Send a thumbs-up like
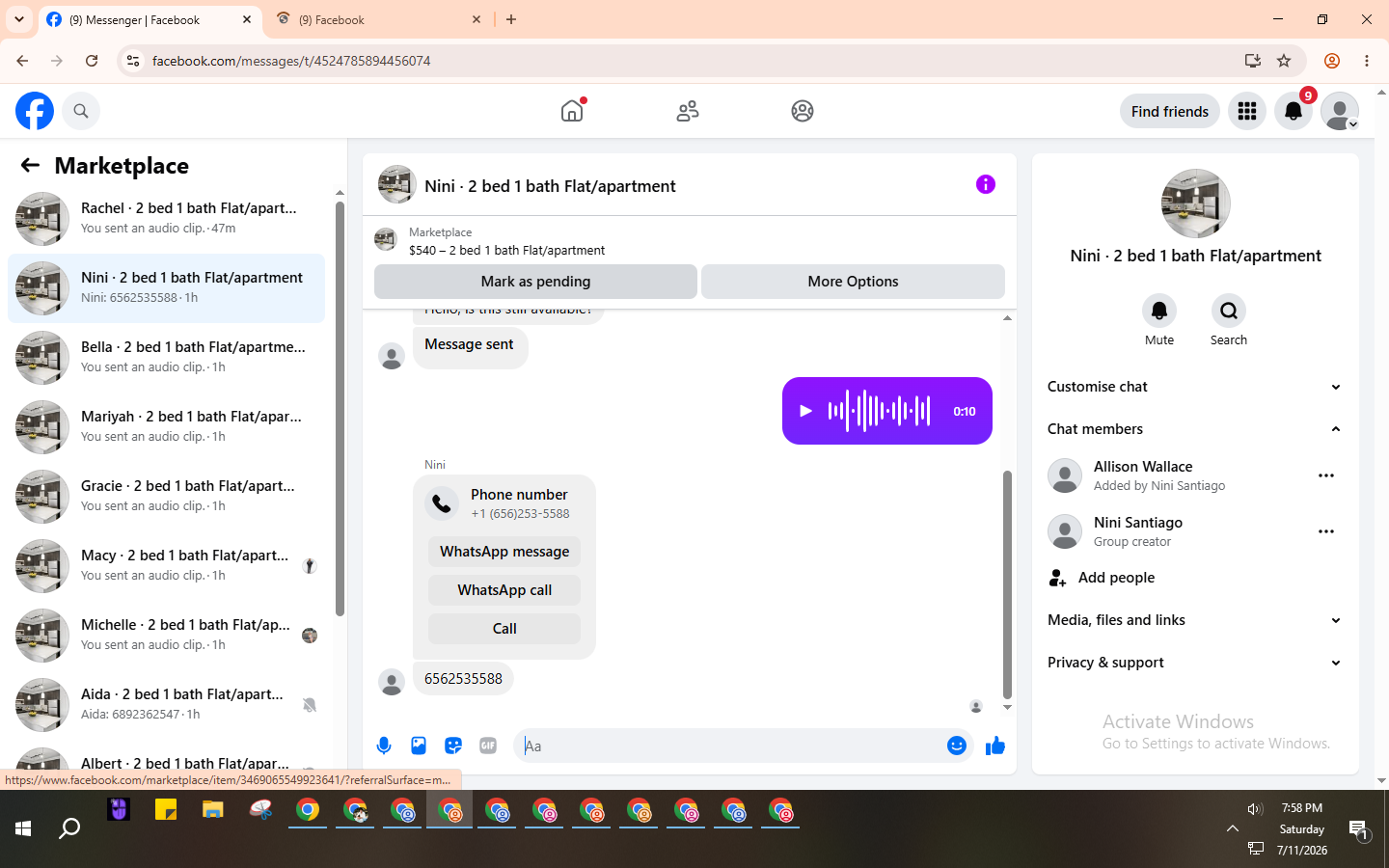This screenshot has width=1389, height=868. [x=995, y=746]
